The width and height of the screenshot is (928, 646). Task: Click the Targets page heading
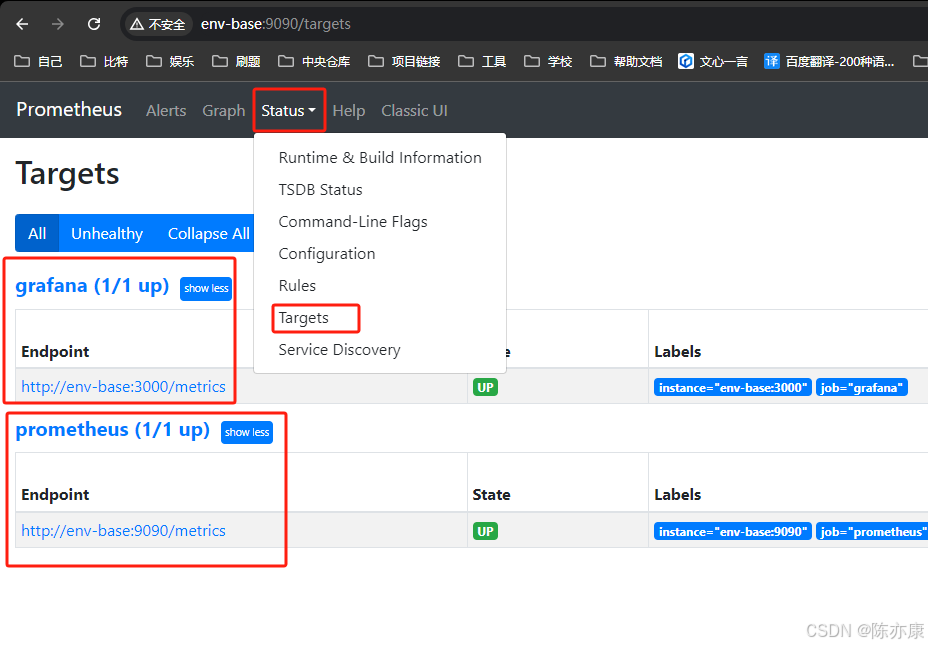coord(67,174)
